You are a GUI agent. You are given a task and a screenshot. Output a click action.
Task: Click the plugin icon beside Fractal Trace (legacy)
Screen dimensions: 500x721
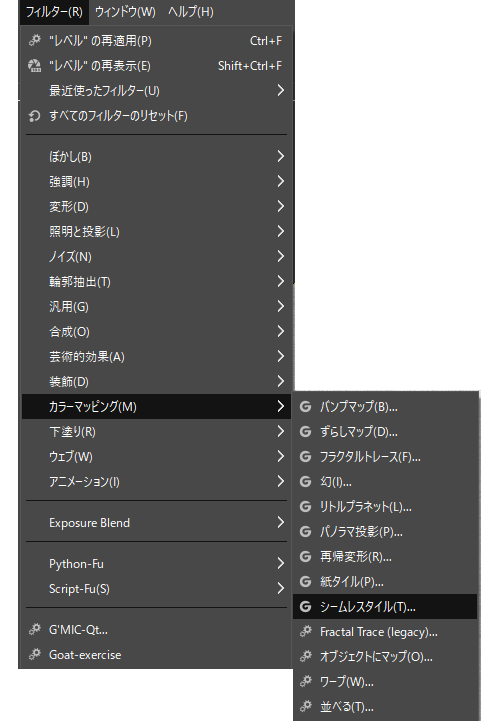[305, 632]
